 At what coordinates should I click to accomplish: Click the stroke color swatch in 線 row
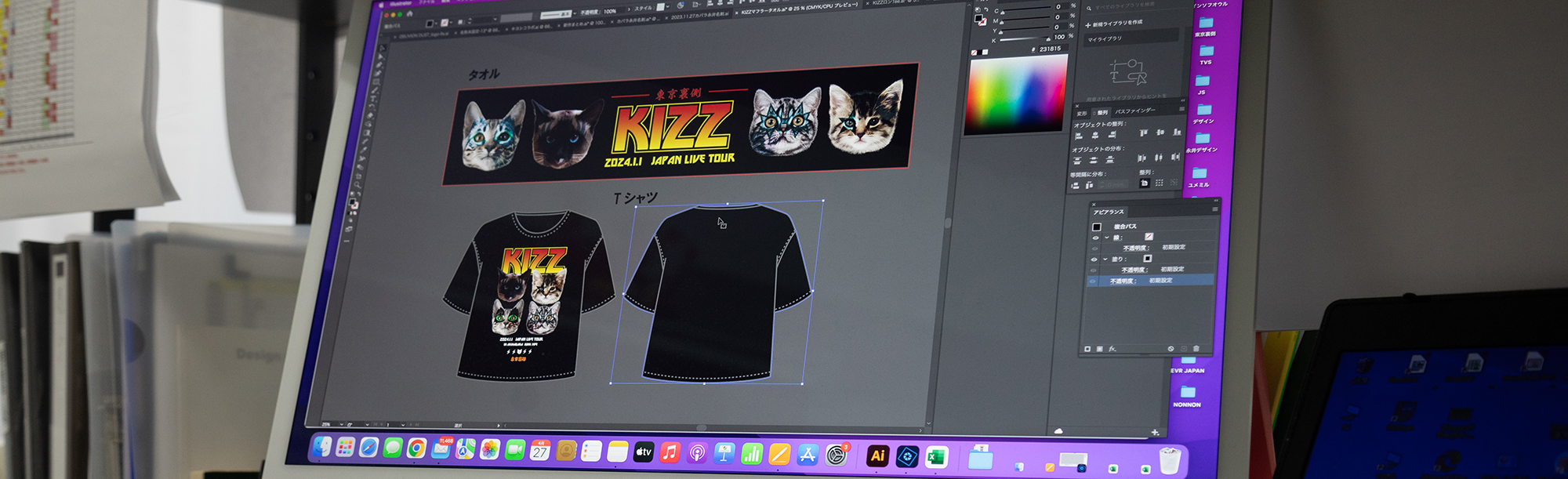[x=1149, y=236]
